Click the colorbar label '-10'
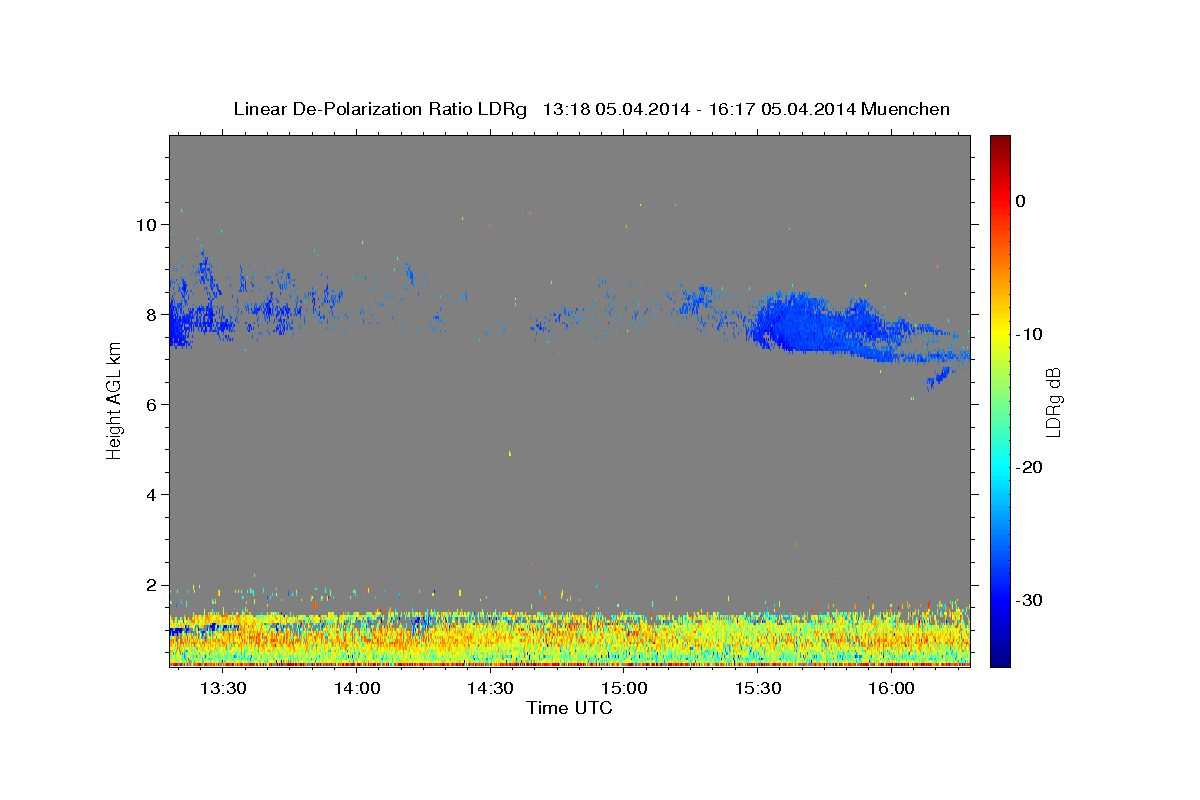1200x800 pixels. [1029, 334]
